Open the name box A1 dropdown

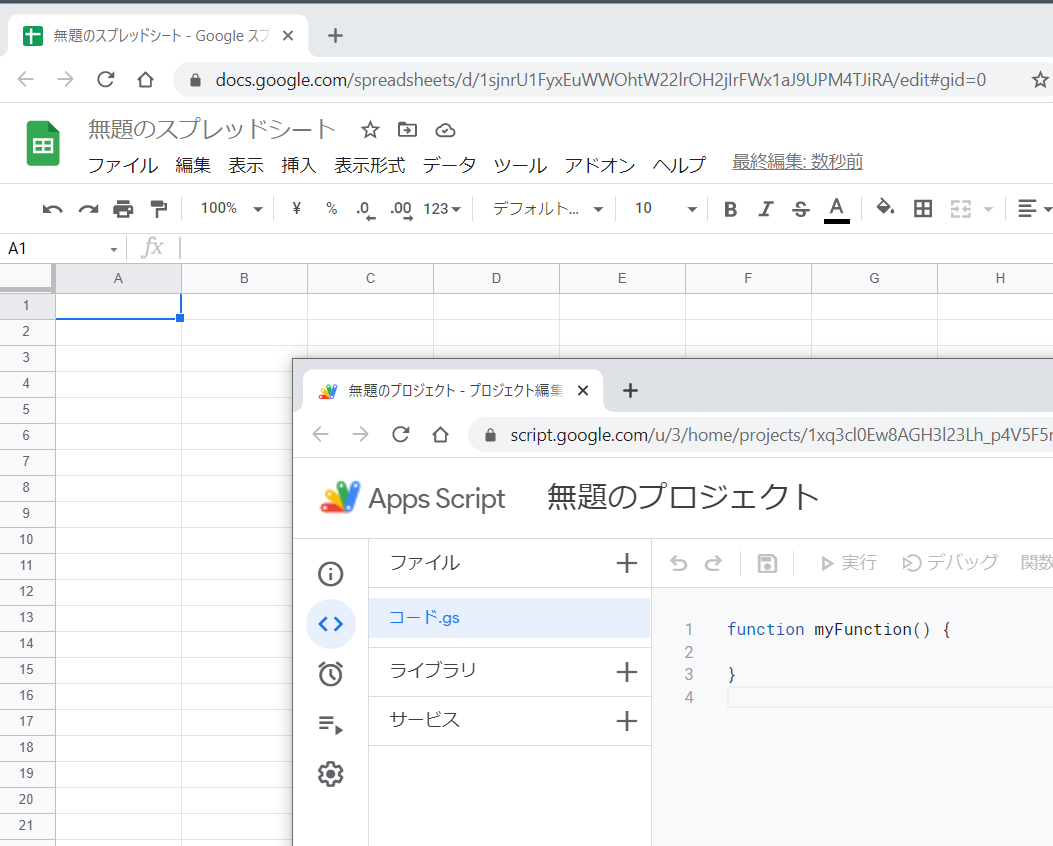(x=113, y=250)
